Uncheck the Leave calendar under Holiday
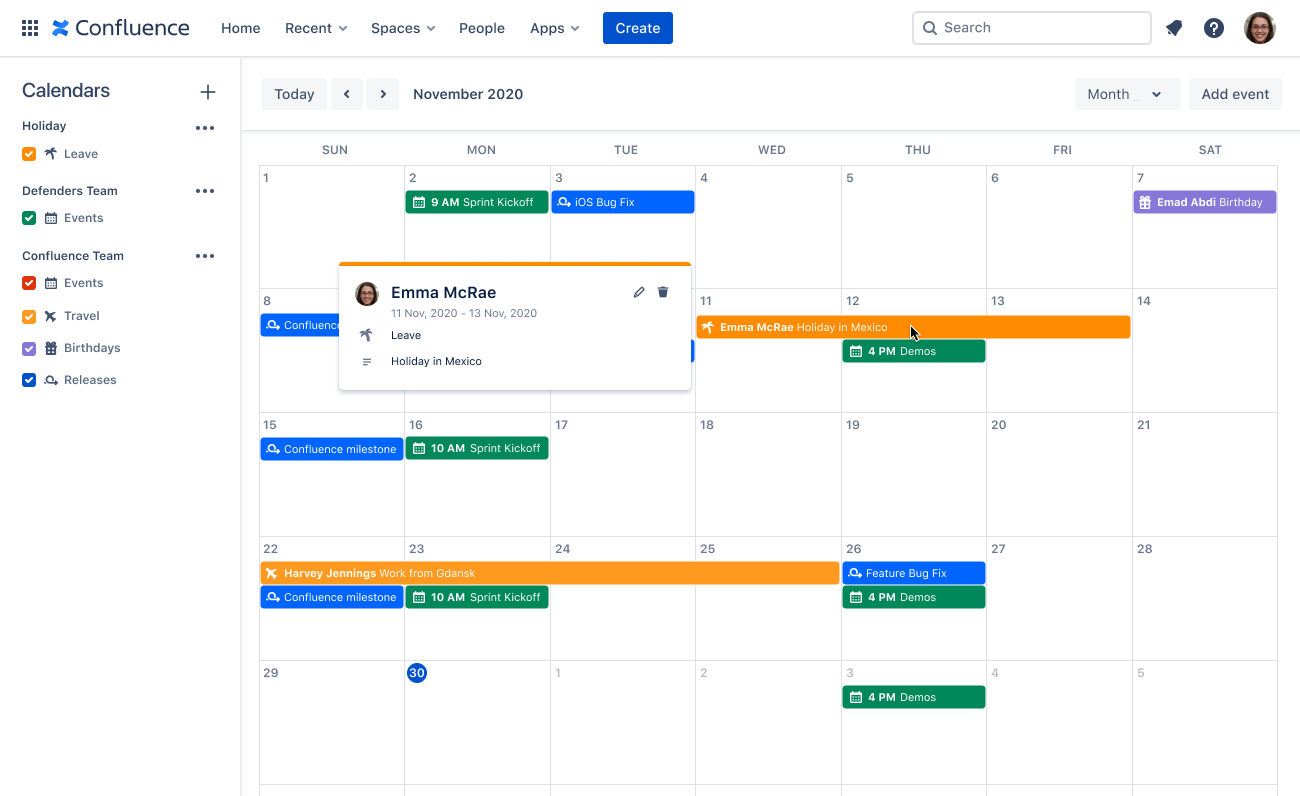Image resolution: width=1300 pixels, height=796 pixels. tap(28, 154)
